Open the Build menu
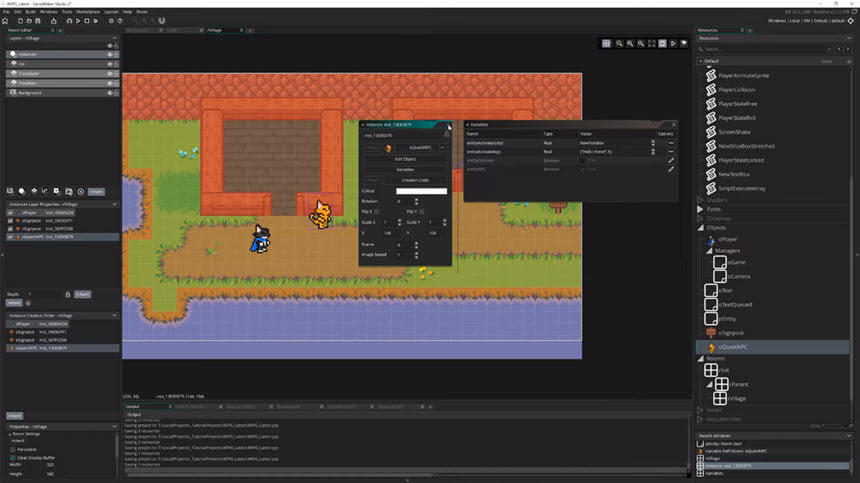Image resolution: width=860 pixels, height=483 pixels. (x=30, y=12)
